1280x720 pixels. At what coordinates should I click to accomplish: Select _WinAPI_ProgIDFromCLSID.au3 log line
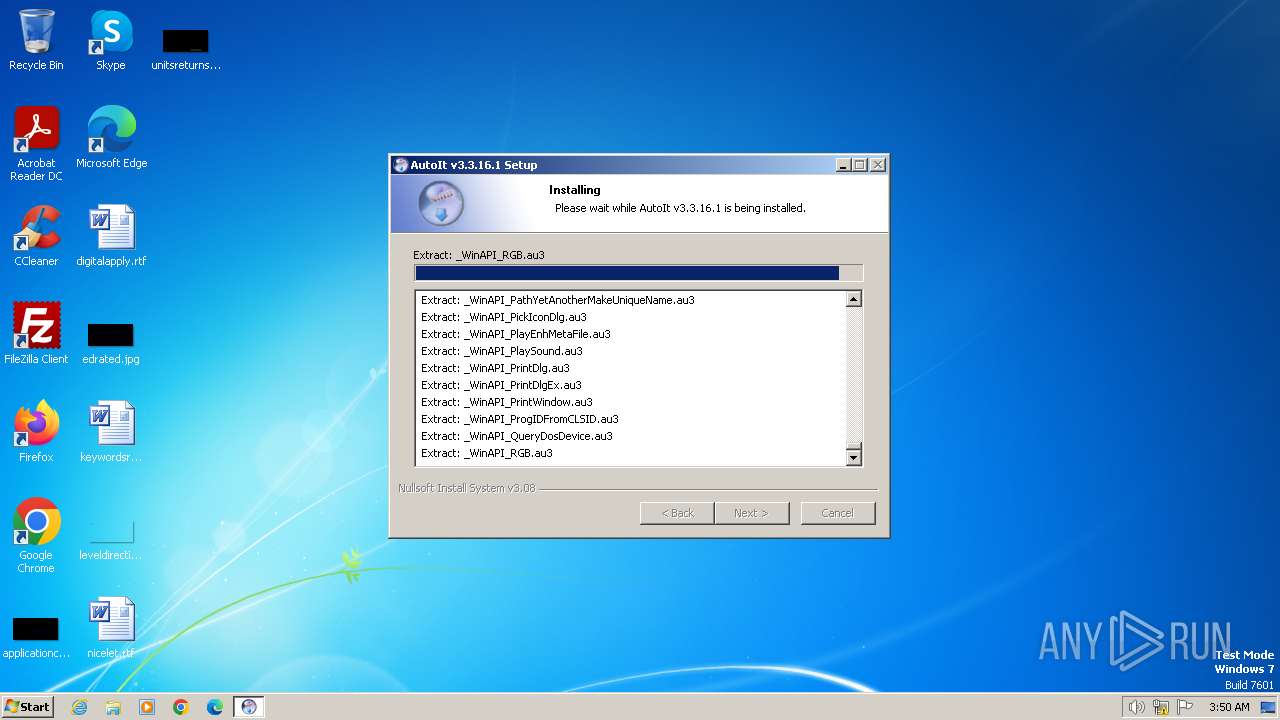click(x=519, y=419)
